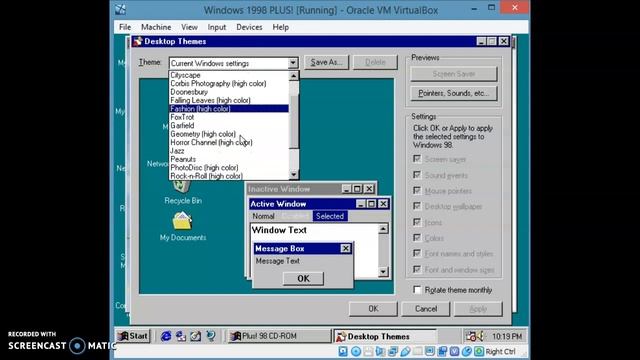This screenshot has height=360, width=640.
Task: Select PhotoDisc (high color) theme
Action: [x=229, y=167]
